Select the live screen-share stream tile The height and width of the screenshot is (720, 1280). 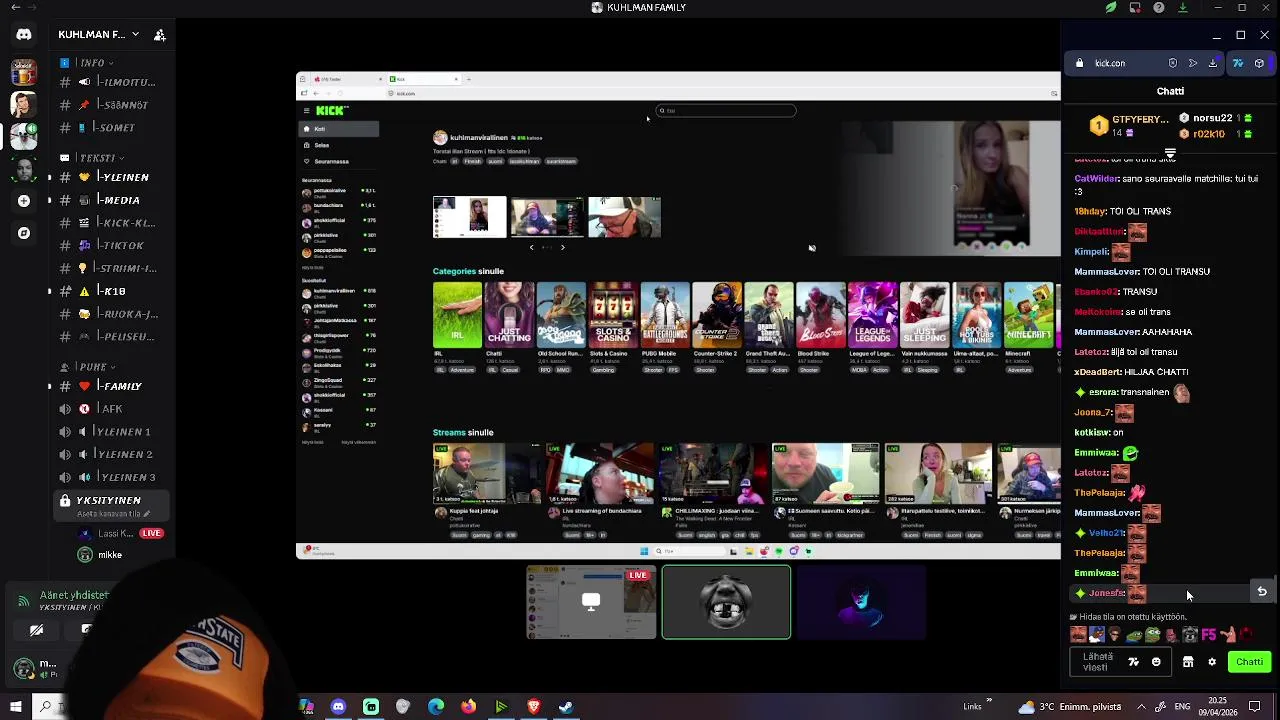[x=592, y=602]
